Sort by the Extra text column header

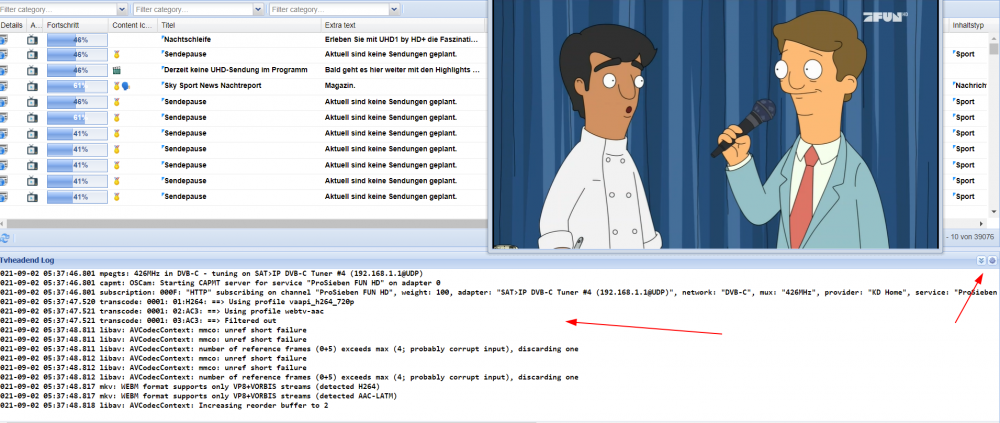[403, 25]
